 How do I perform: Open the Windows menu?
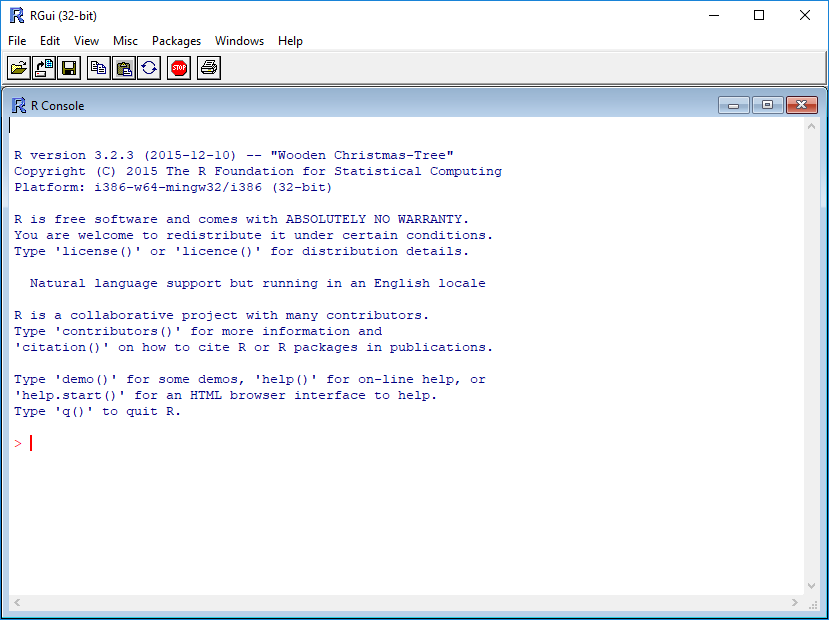[240, 41]
